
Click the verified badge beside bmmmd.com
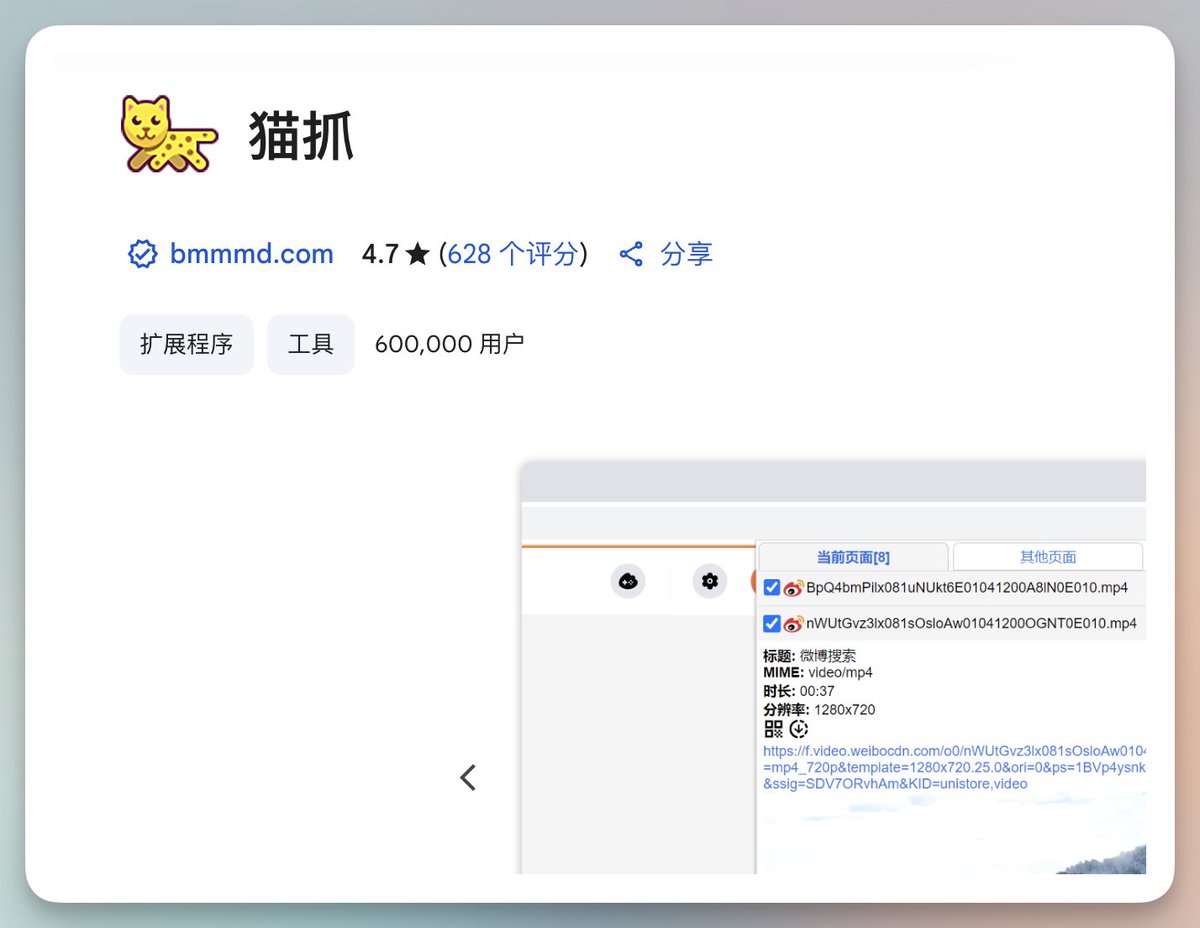(x=143, y=254)
